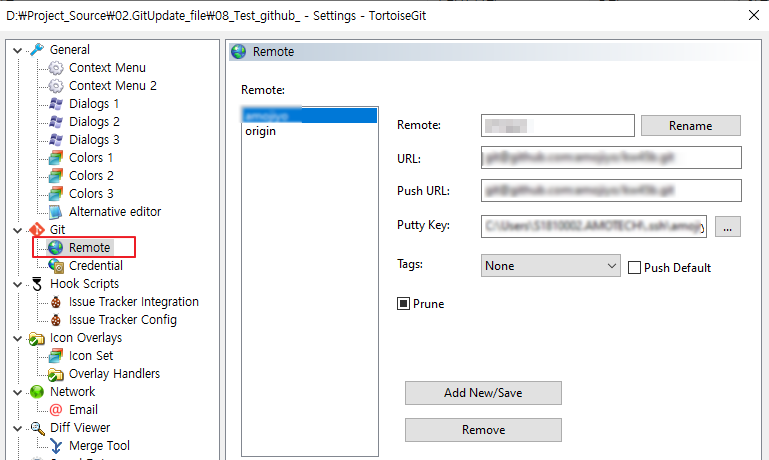Click the Icon Set icon

click(x=56, y=356)
